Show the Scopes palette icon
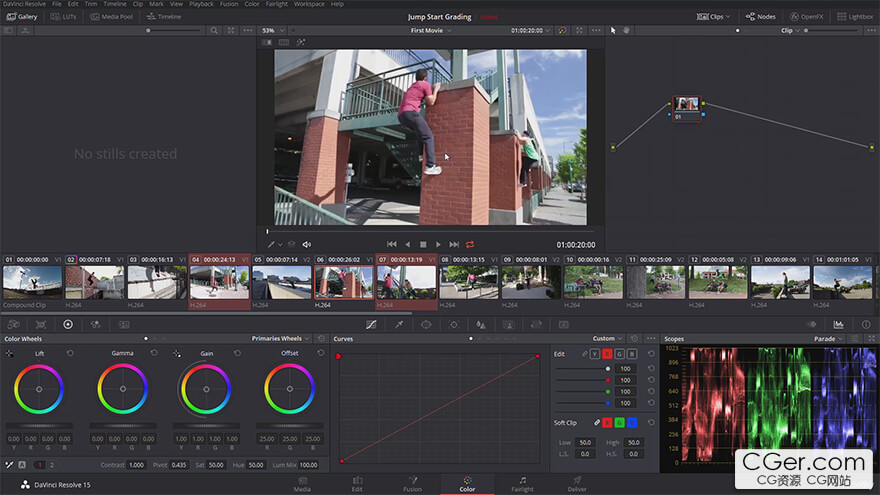 point(838,324)
